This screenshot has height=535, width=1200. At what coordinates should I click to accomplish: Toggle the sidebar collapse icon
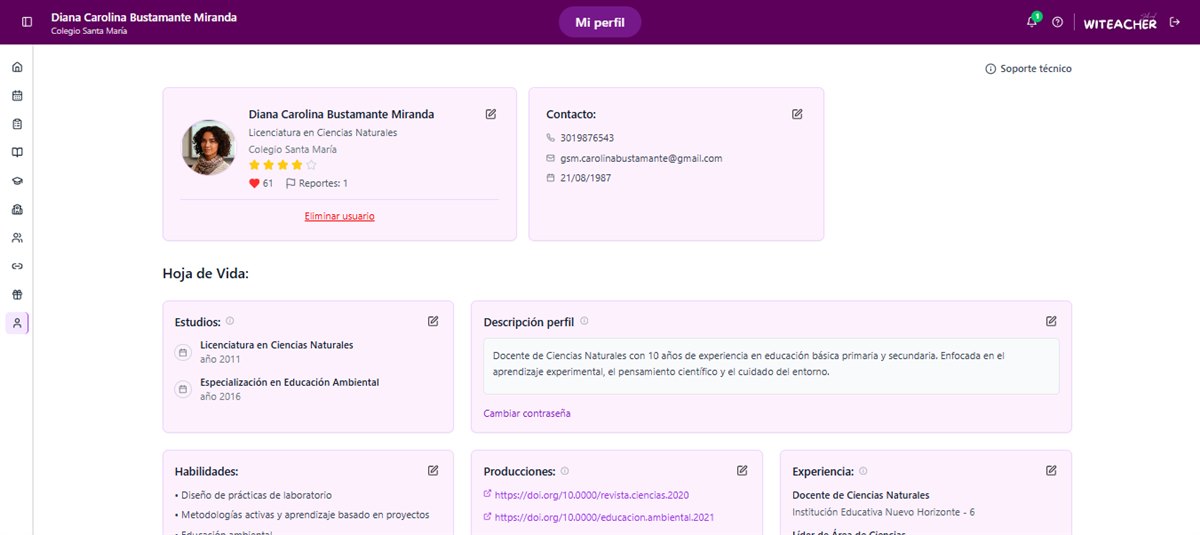pos(27,22)
